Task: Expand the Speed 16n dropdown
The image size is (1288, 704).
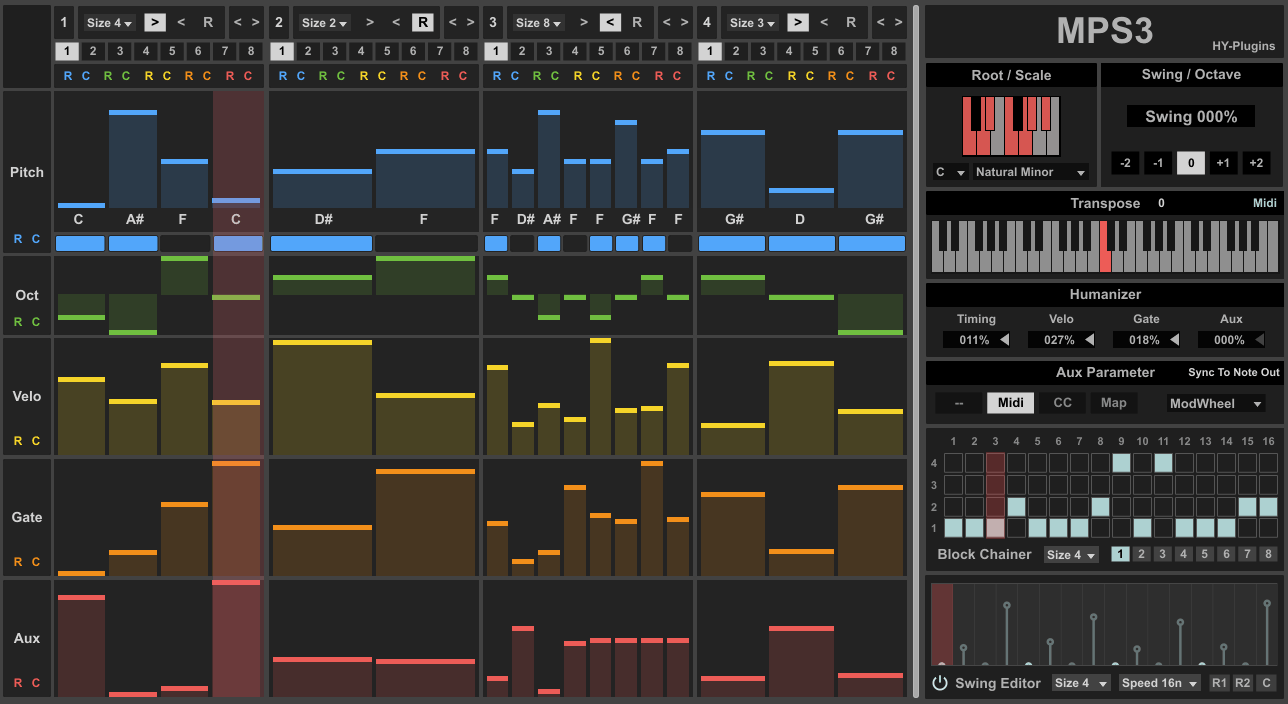Action: (x=1160, y=683)
